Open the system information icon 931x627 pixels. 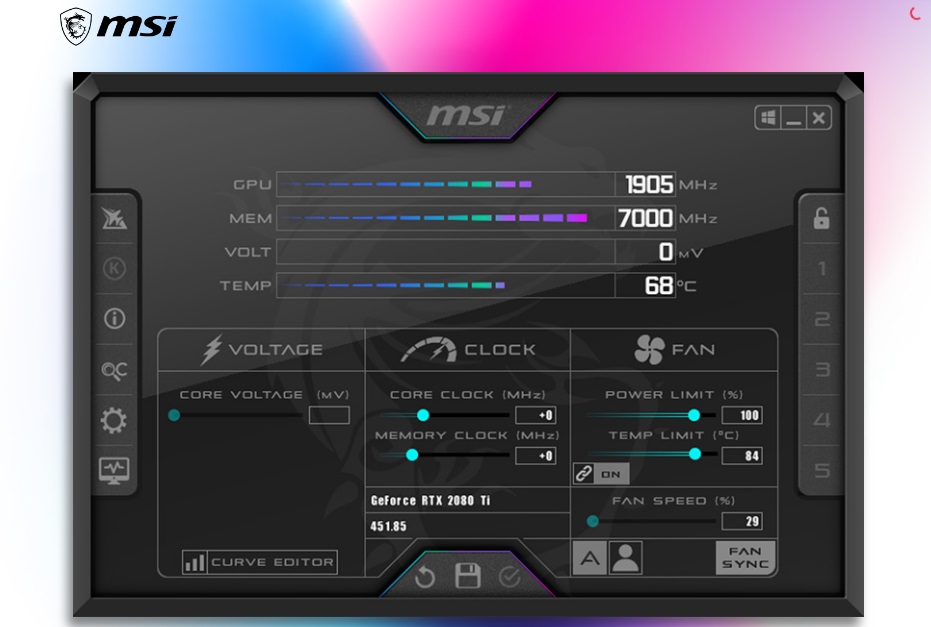[115, 319]
